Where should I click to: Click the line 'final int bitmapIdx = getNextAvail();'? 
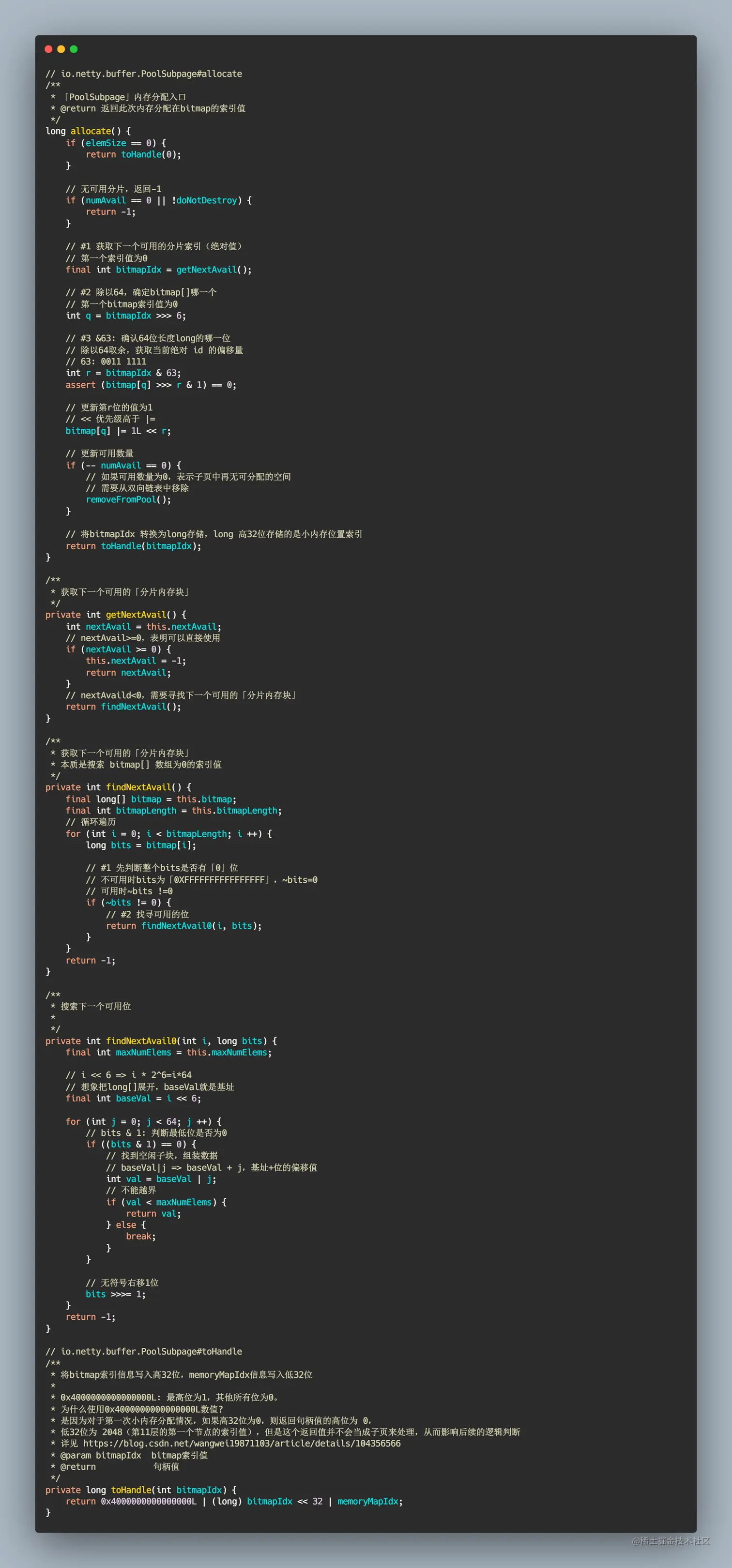158,270
